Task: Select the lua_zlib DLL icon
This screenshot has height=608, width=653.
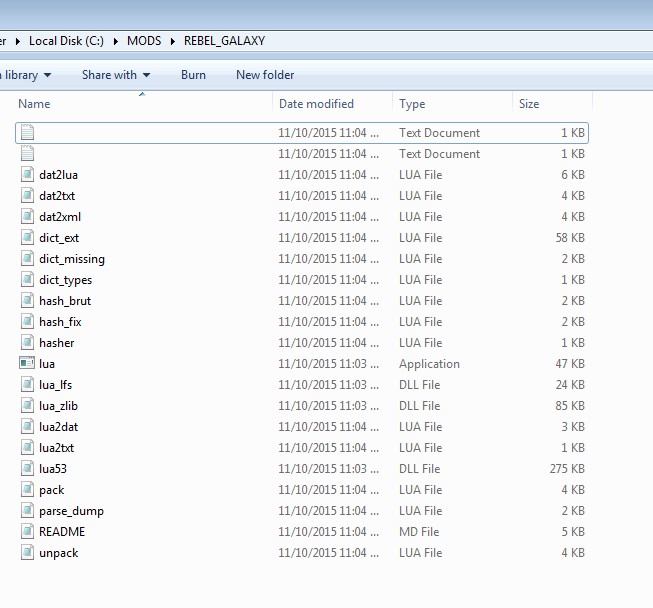Action: pos(27,405)
